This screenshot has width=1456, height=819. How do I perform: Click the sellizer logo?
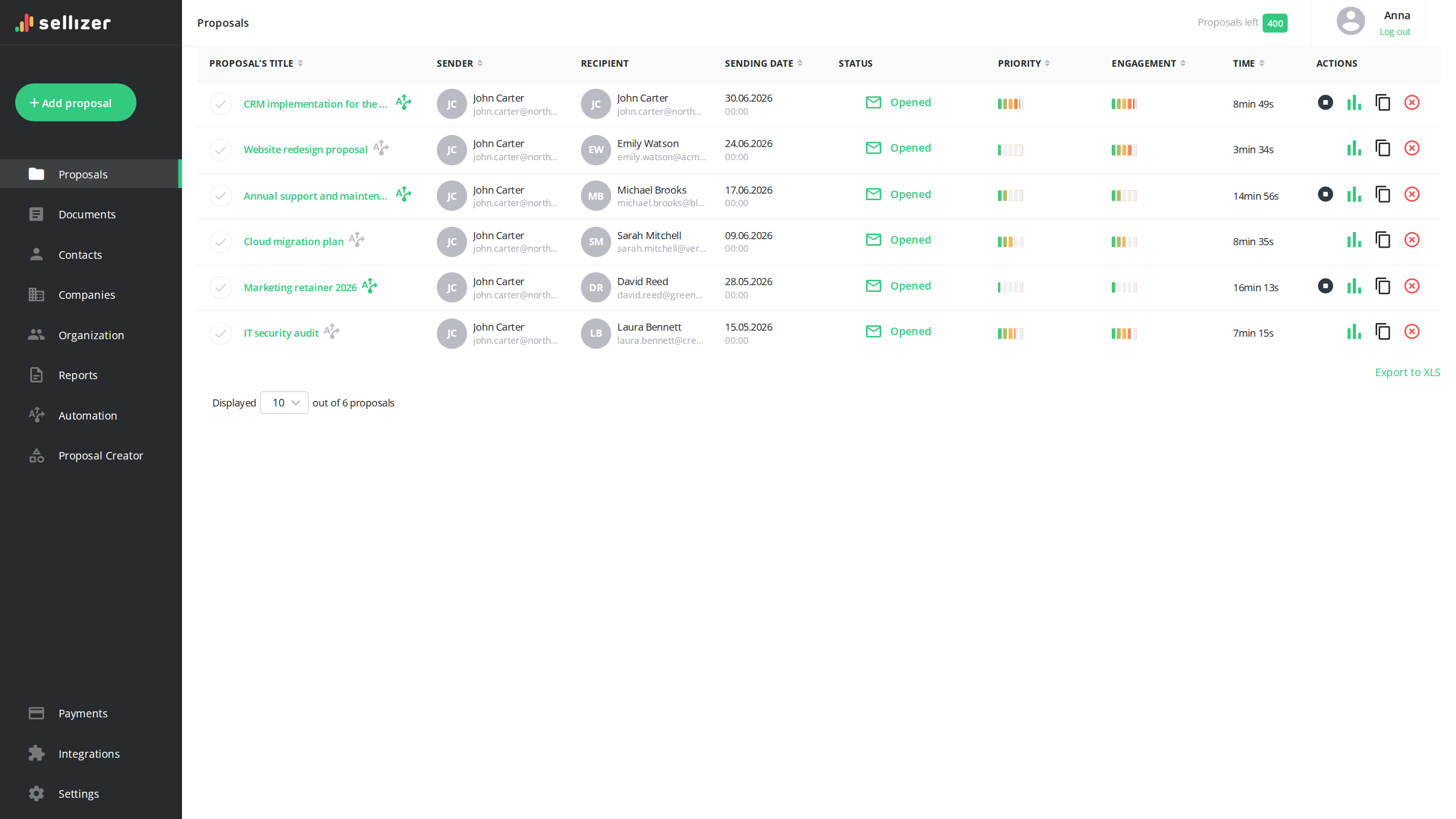tap(63, 23)
